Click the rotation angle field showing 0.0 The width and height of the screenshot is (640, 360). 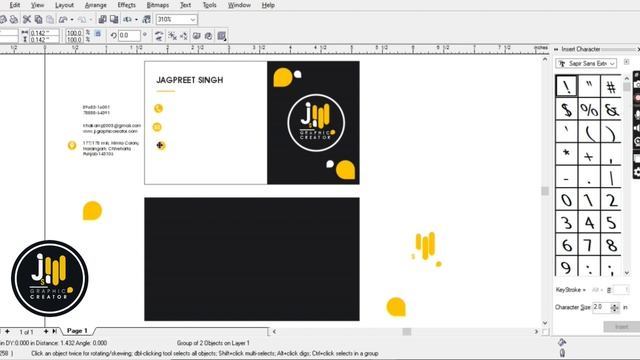pos(129,36)
